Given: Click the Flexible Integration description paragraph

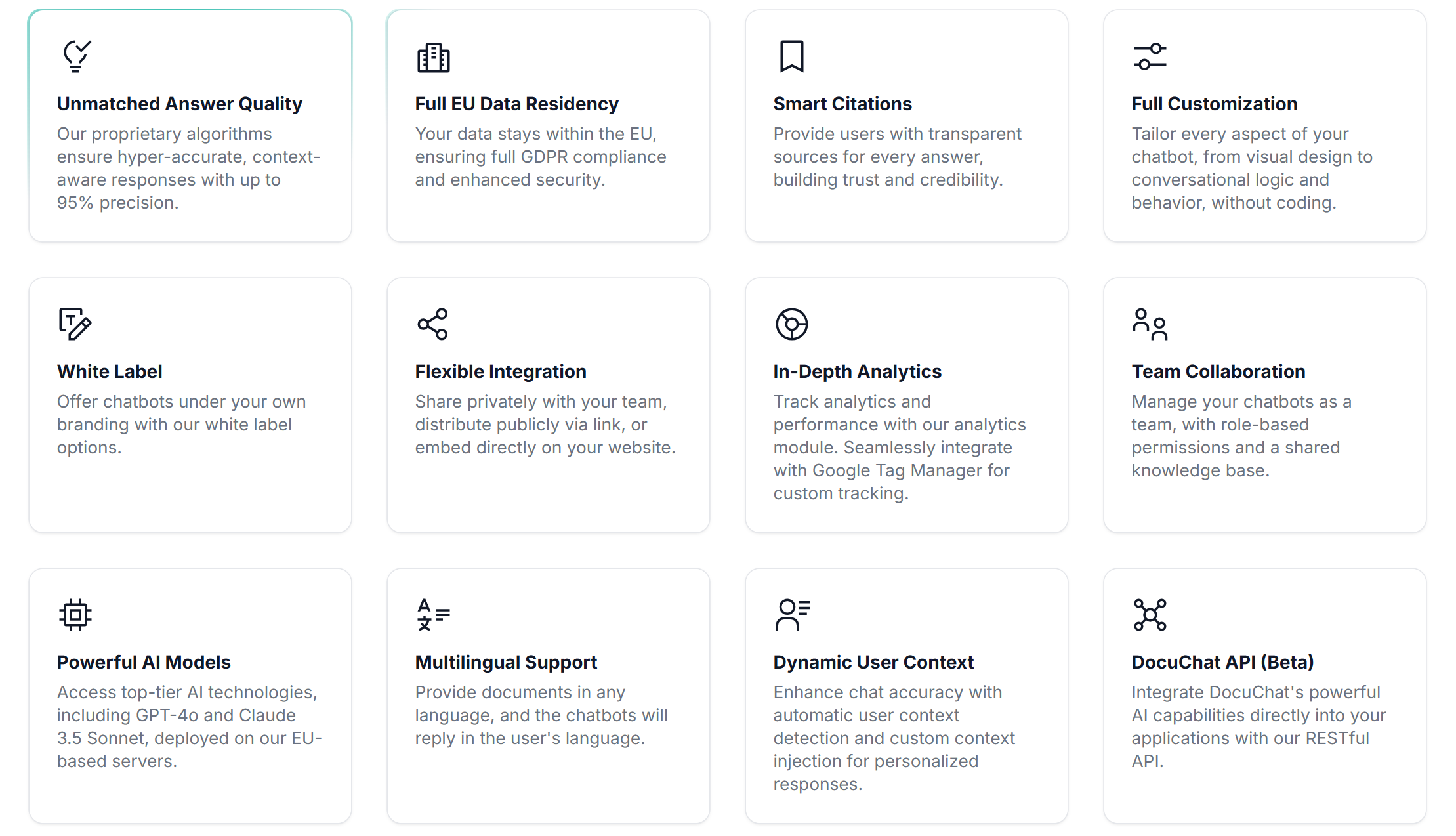Looking at the screenshot, I should [x=545, y=425].
